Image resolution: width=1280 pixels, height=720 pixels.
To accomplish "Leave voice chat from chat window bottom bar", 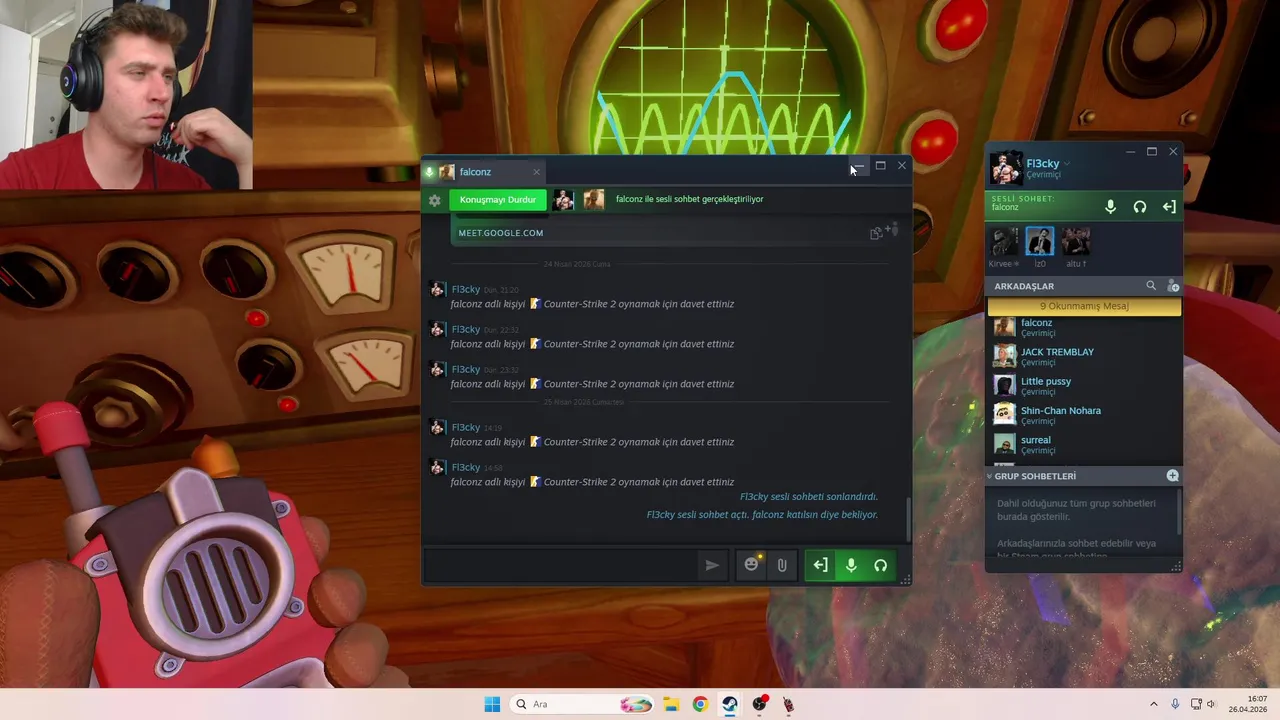I will point(820,565).
